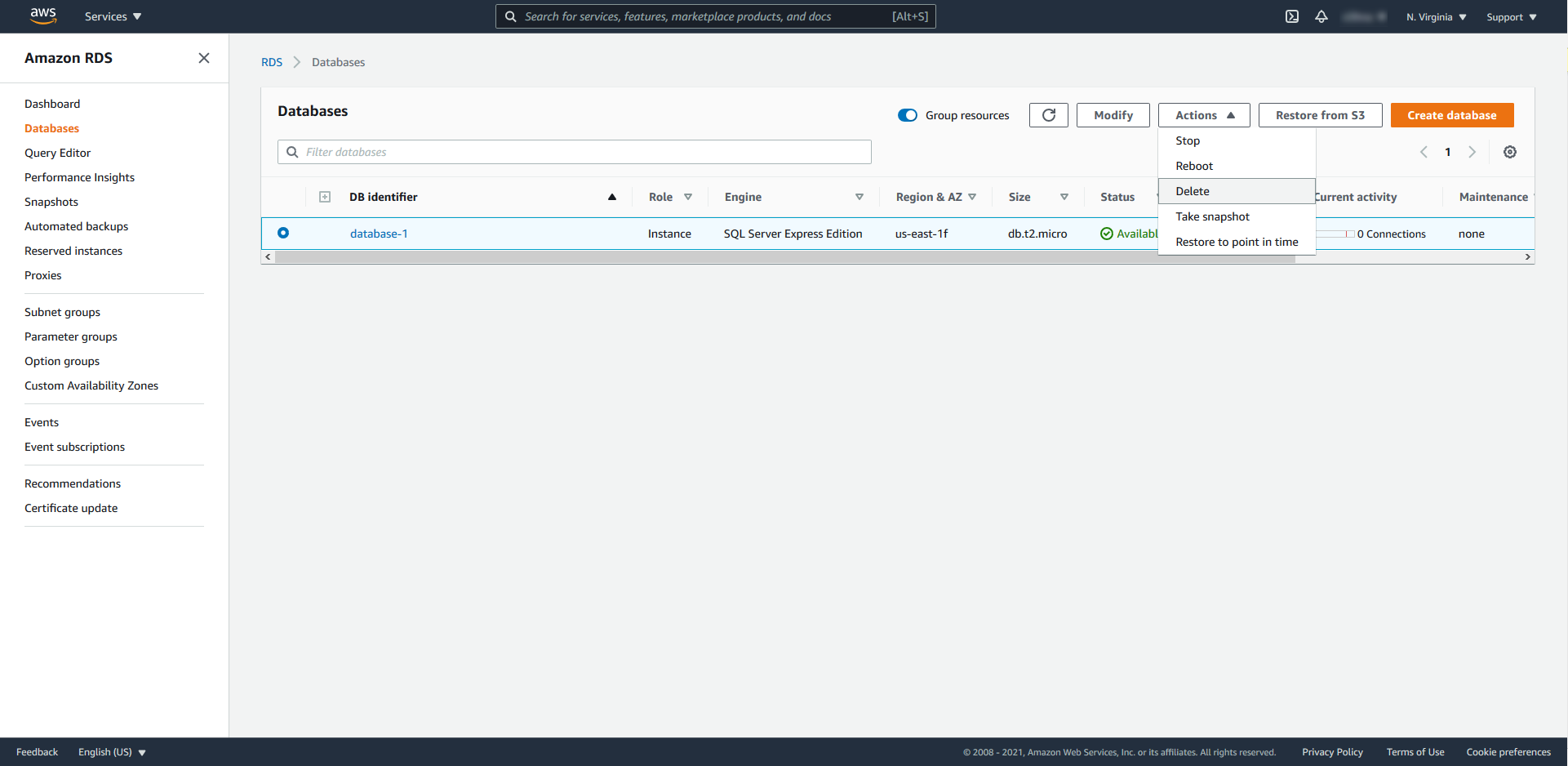Choose Delete from Actions menu
This screenshot has height=766, width=1568.
tap(1237, 191)
